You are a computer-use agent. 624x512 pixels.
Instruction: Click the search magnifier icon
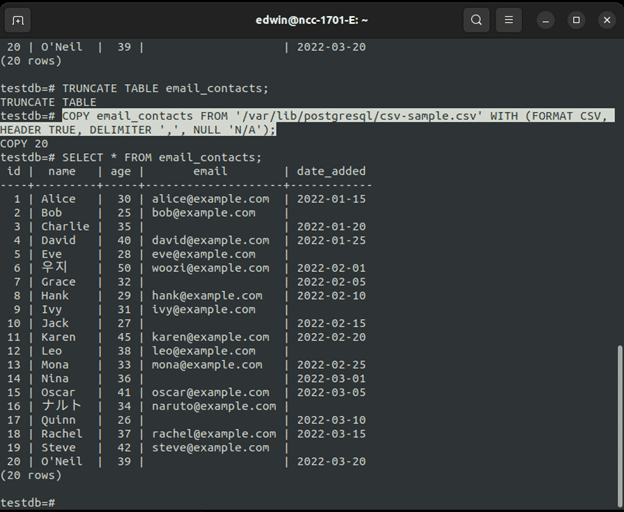pyautogui.click(x=477, y=20)
